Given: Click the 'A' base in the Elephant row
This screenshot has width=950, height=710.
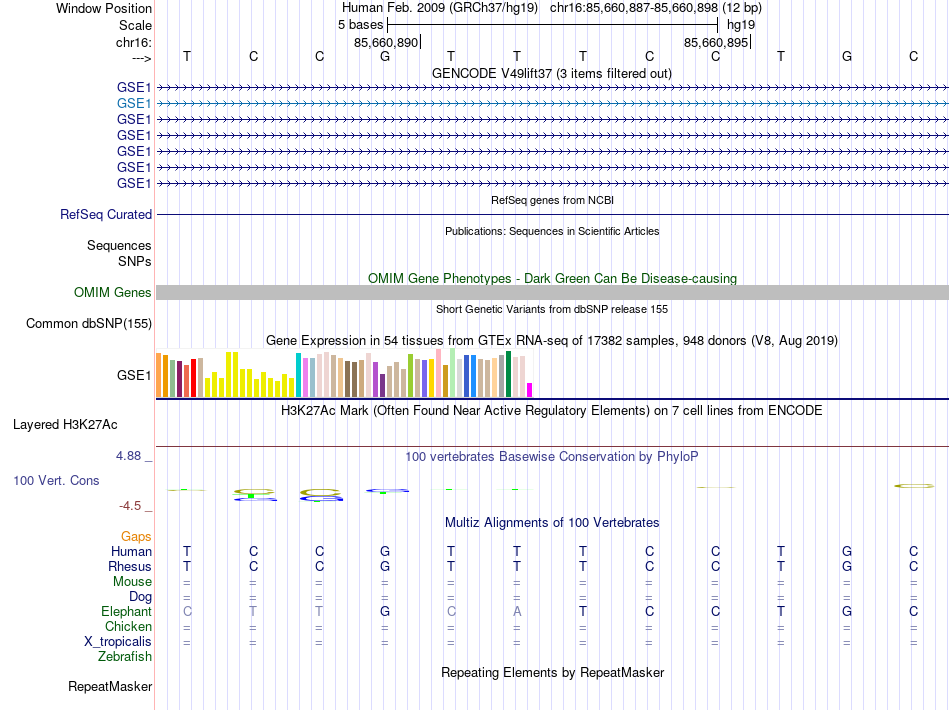Looking at the screenshot, I should [517, 611].
